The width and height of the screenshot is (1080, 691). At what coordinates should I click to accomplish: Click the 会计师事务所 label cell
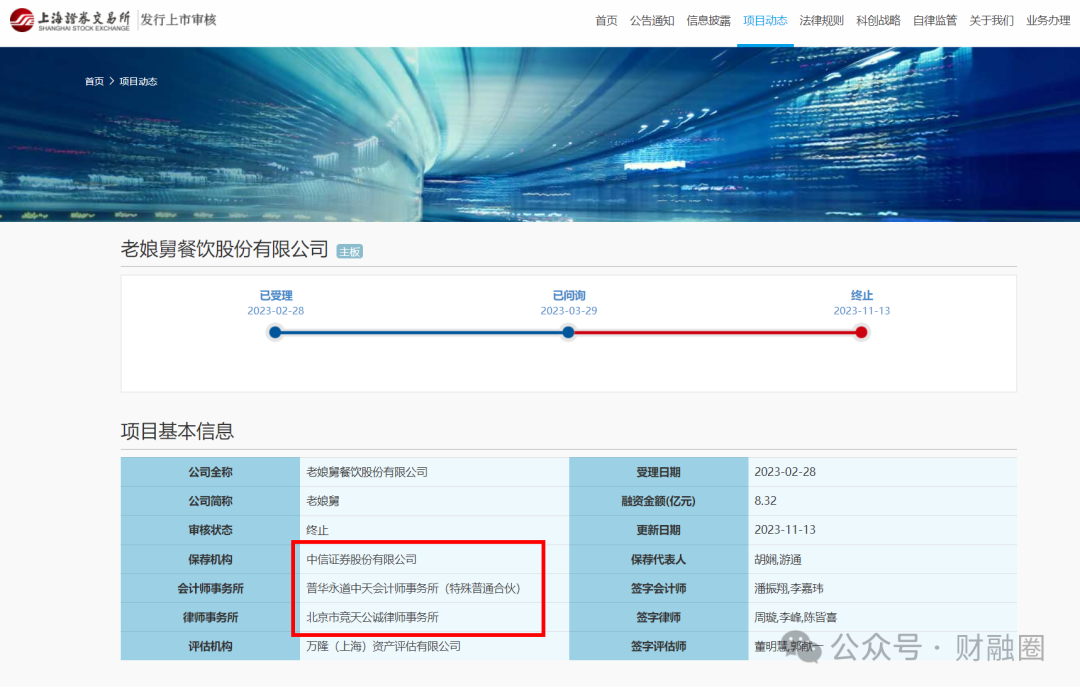(210, 588)
